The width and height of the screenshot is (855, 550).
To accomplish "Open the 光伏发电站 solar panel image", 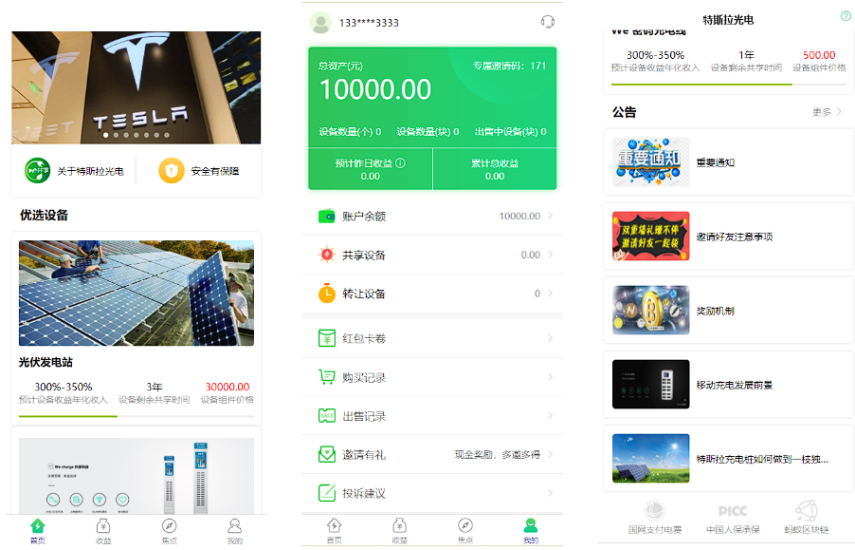I will [136, 293].
